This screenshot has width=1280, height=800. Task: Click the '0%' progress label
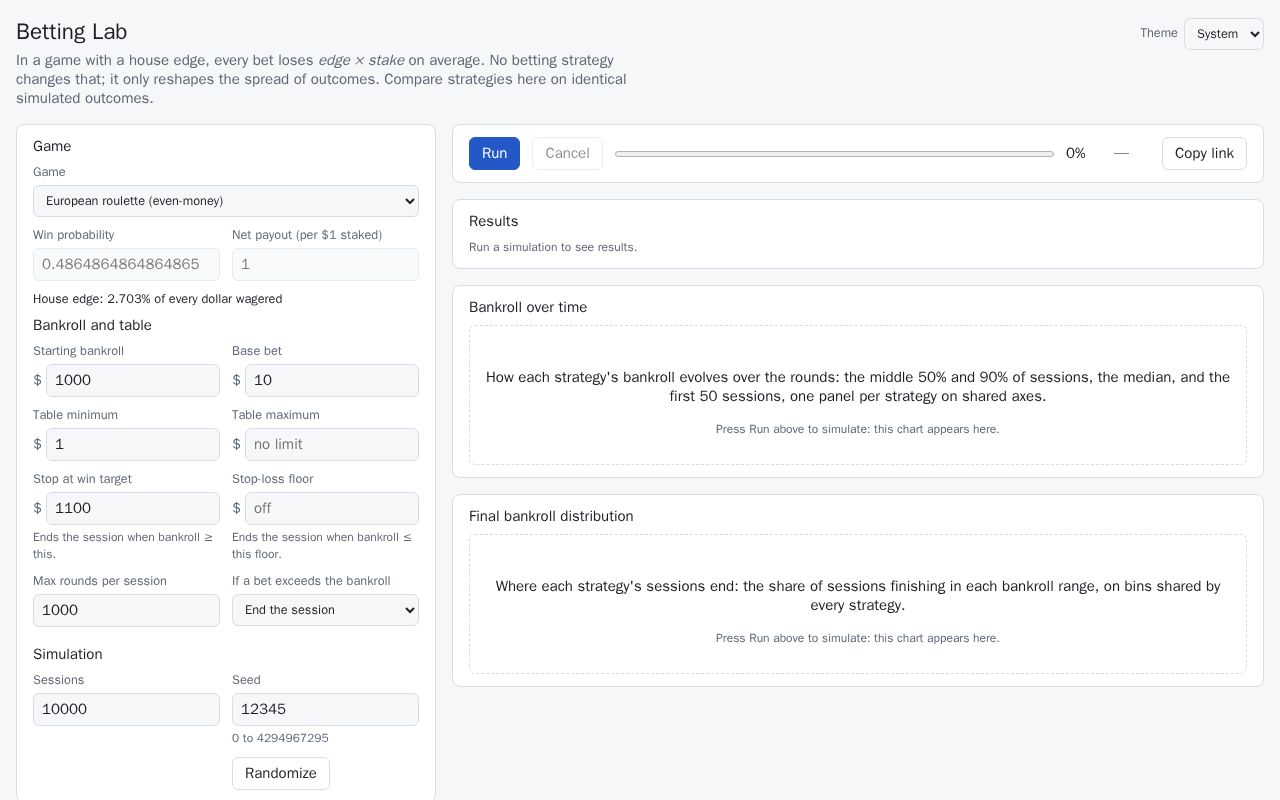click(1076, 154)
